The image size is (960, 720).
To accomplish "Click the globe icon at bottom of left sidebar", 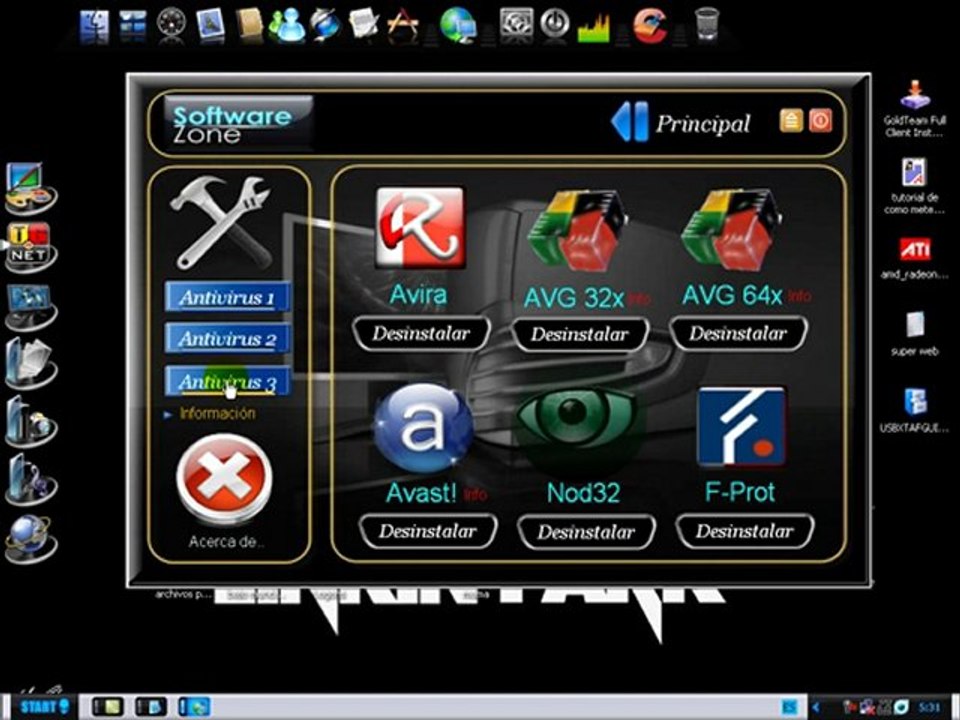I will tap(30, 539).
